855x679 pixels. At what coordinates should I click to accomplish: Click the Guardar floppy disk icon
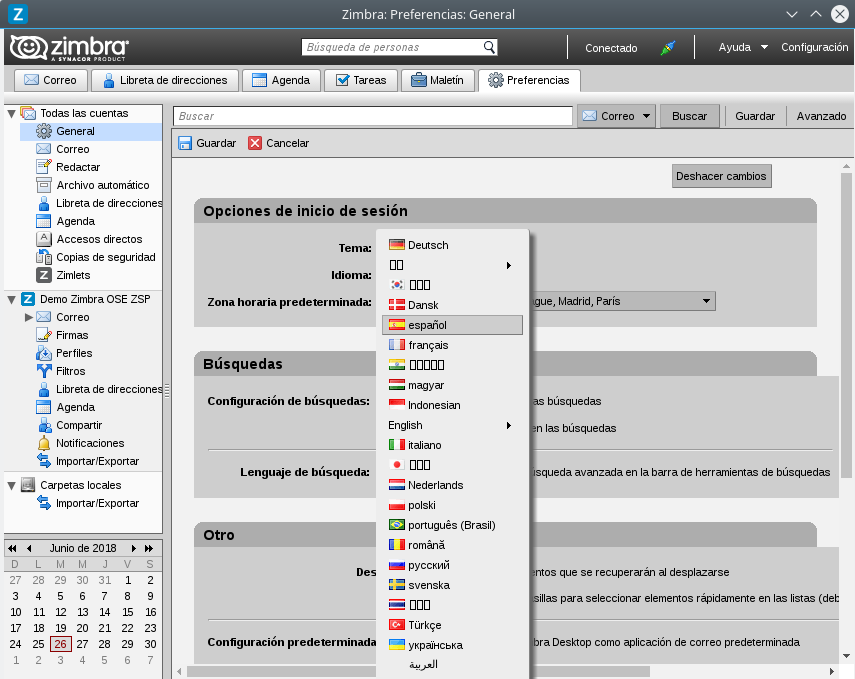pos(185,143)
